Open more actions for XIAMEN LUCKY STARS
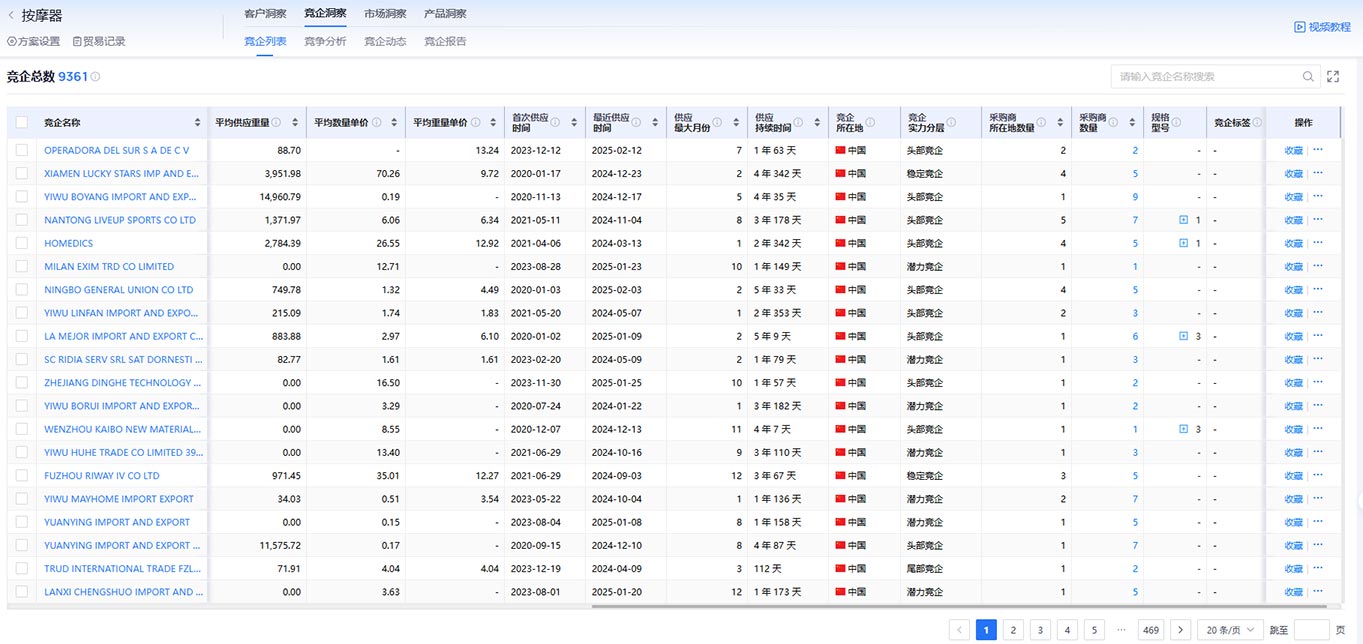This screenshot has height=644, width=1363. (x=1318, y=173)
